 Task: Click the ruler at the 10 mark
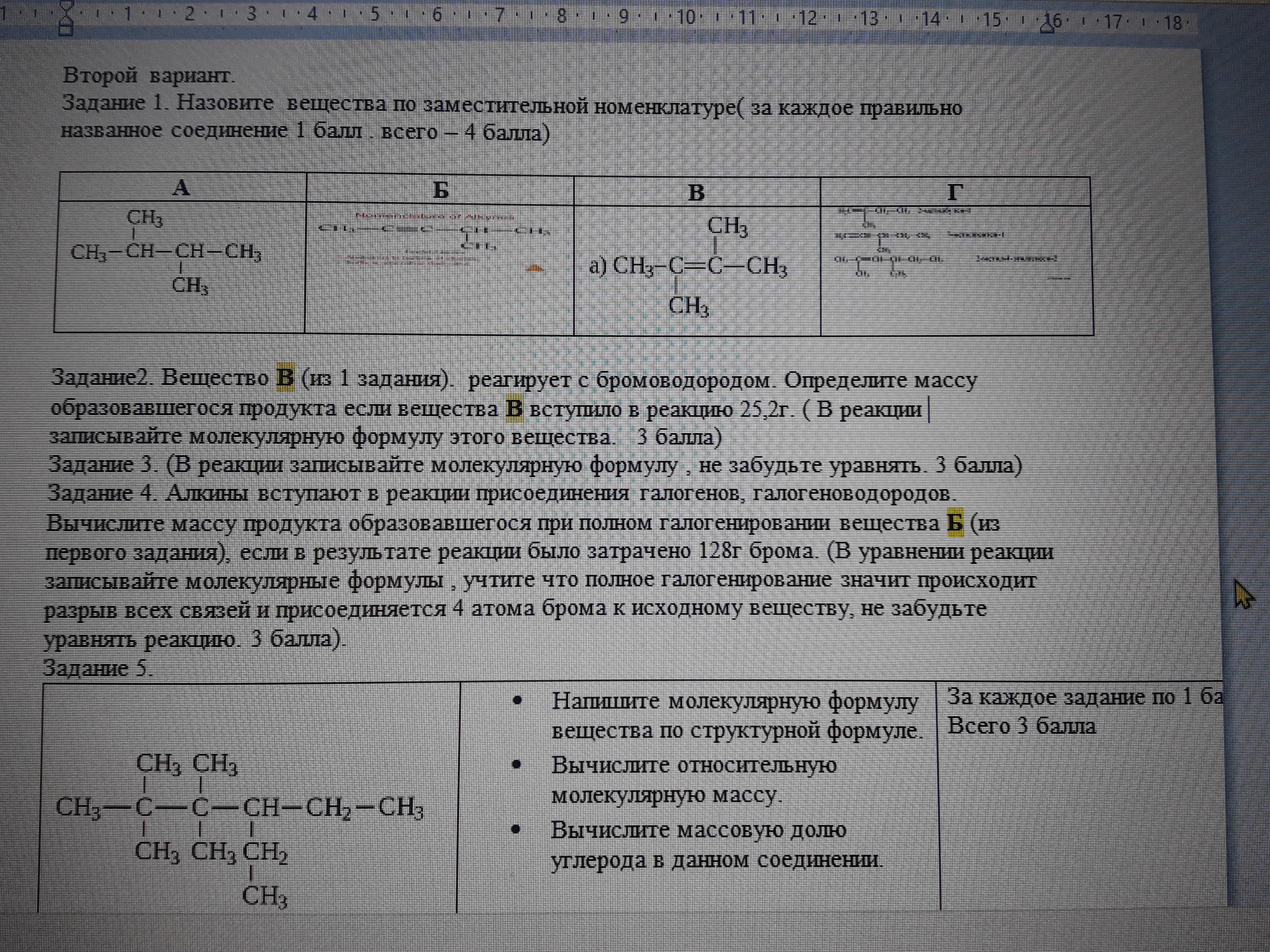[685, 17]
